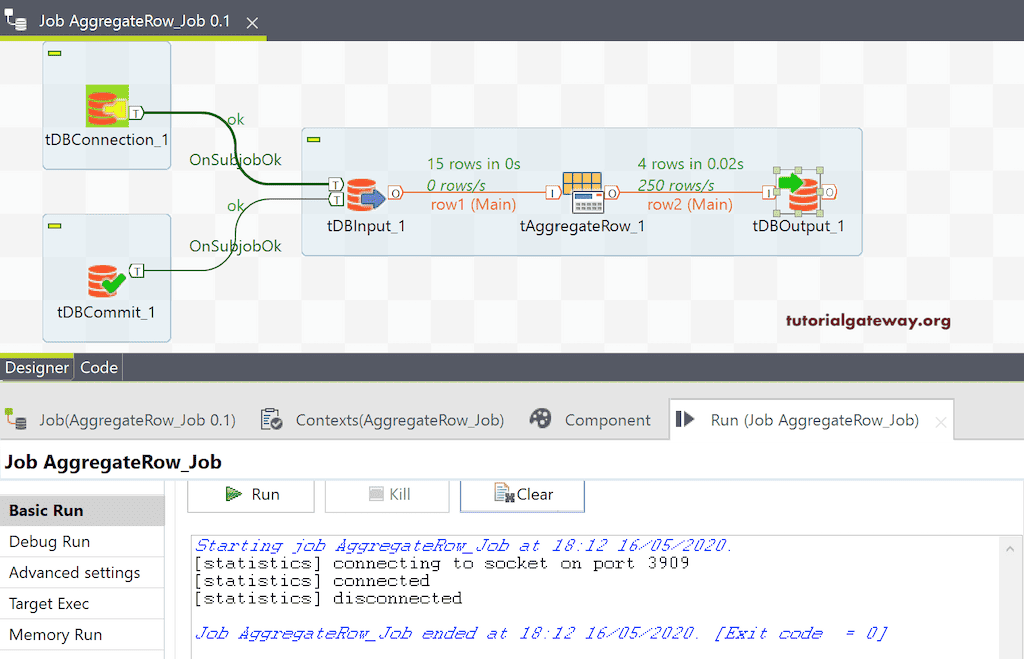Image resolution: width=1024 pixels, height=659 pixels.
Task: Click the Component view palette icon
Action: (541, 419)
